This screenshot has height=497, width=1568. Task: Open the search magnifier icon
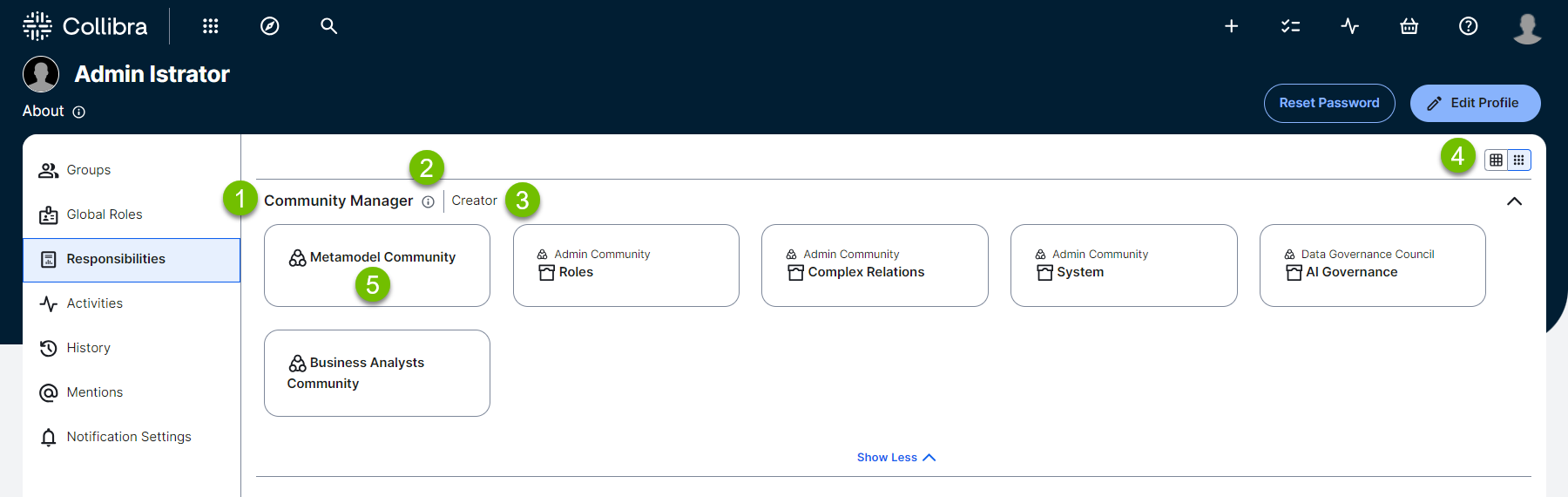pos(328,26)
